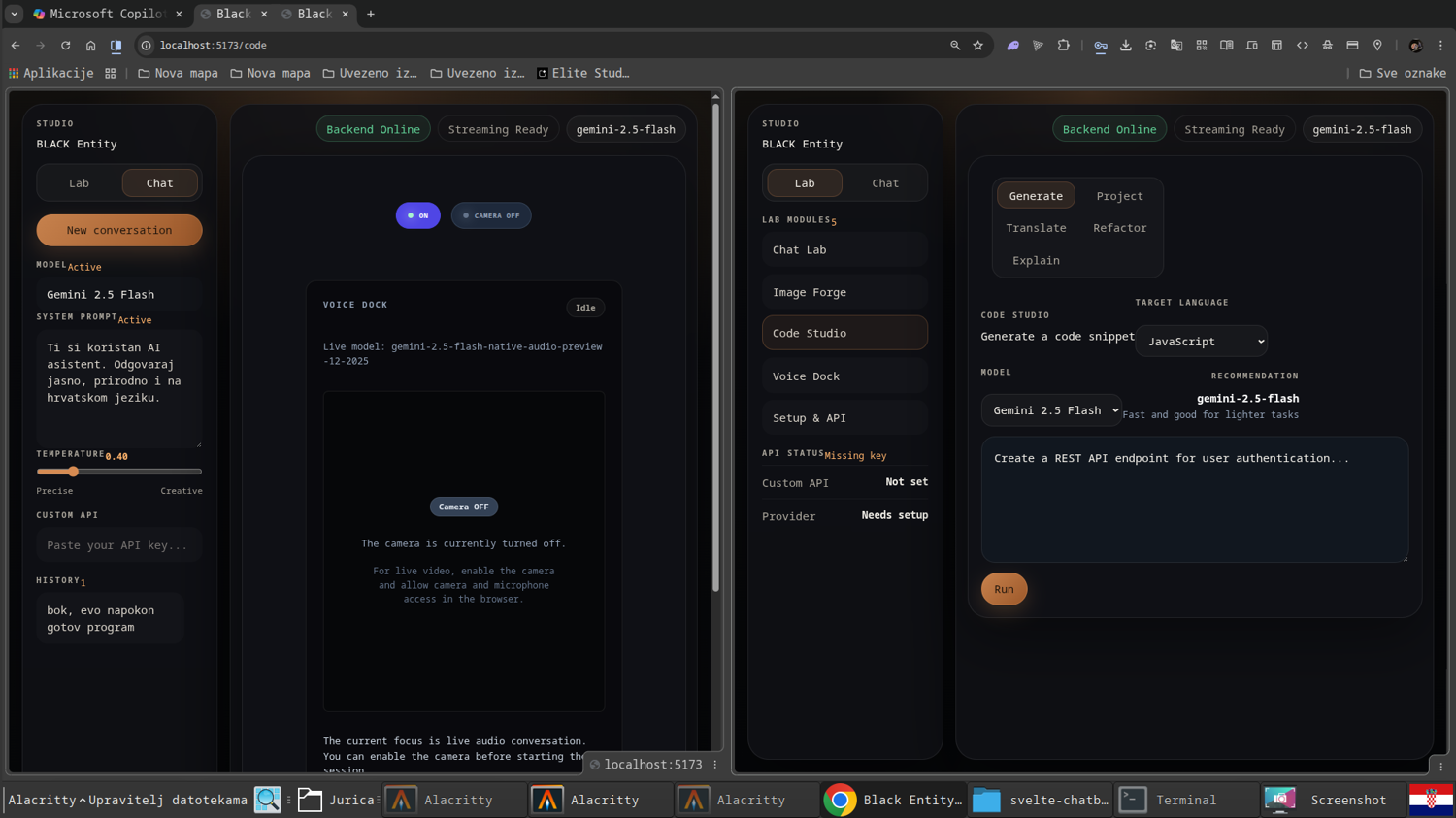Enable the camera via CAMERA OFF toggle

pos(490,214)
